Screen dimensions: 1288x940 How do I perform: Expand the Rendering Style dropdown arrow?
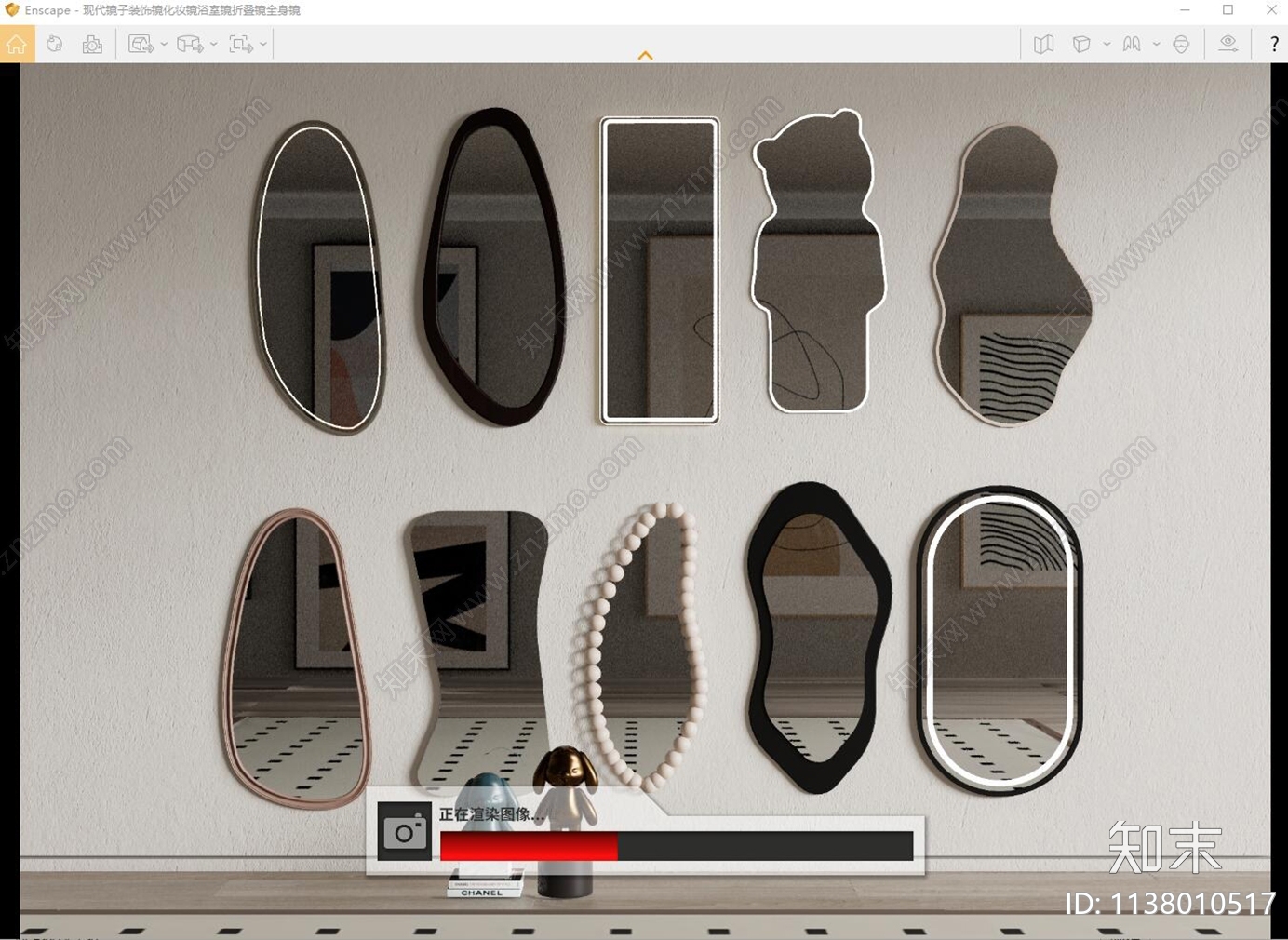click(1107, 44)
